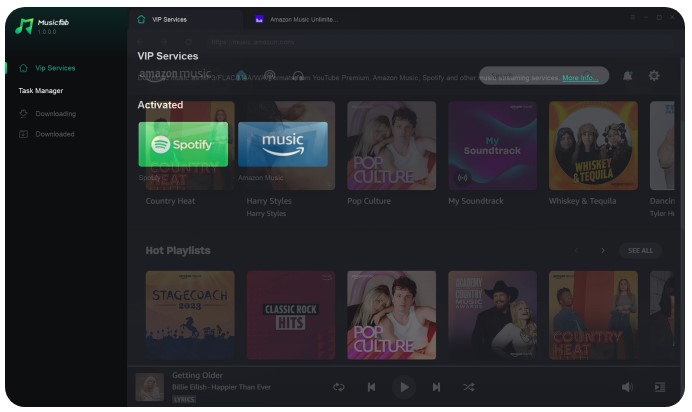Click the home icon on VIP Services tab
Screen dimensions: 692x412
click(141, 19)
